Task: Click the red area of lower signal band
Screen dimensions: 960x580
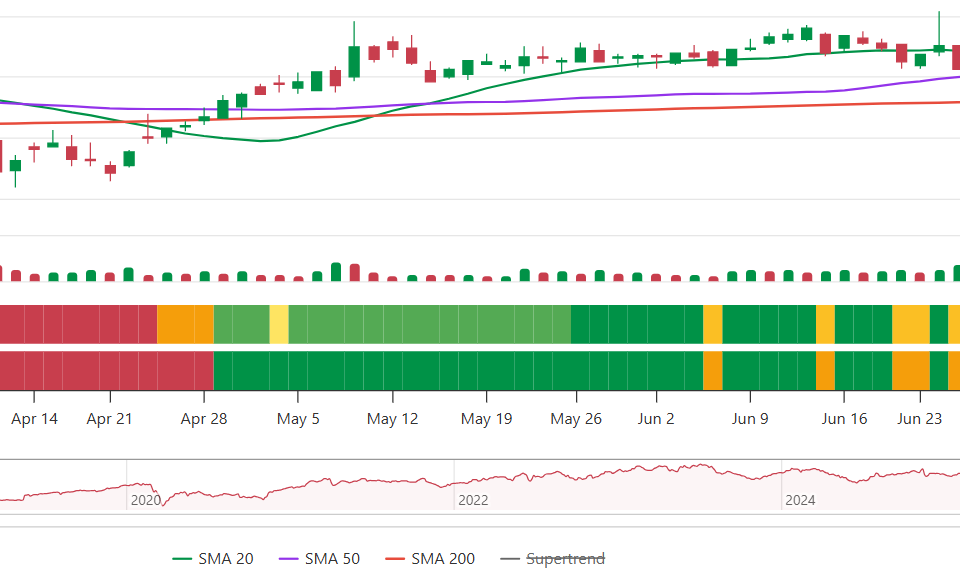Action: coord(107,371)
